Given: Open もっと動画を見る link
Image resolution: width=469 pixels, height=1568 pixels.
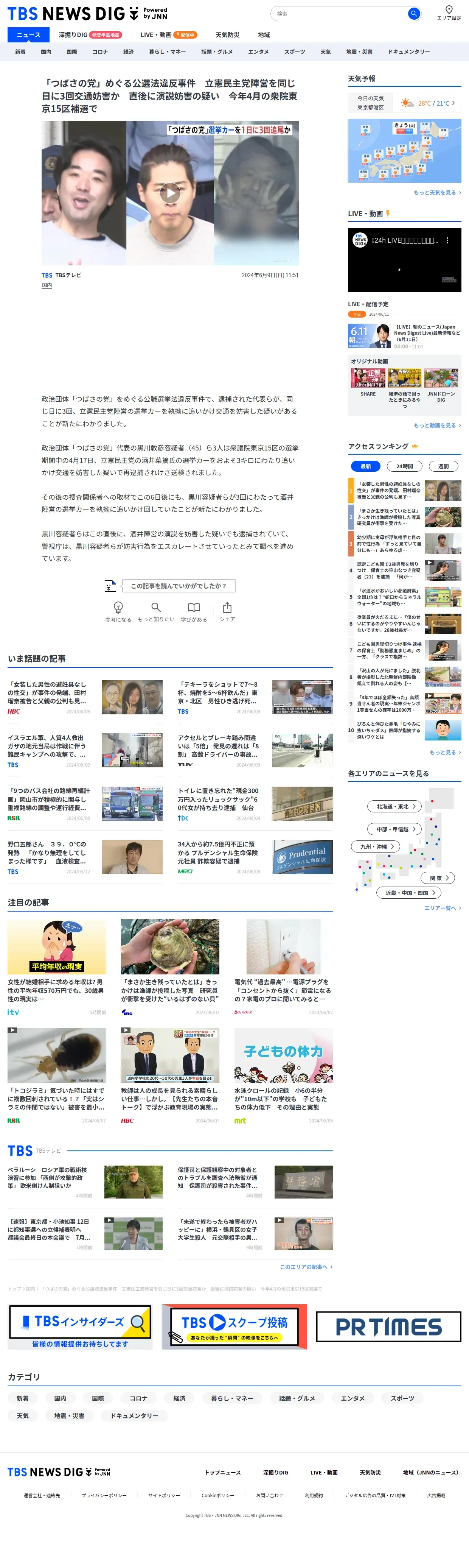Looking at the screenshot, I should pos(437,426).
